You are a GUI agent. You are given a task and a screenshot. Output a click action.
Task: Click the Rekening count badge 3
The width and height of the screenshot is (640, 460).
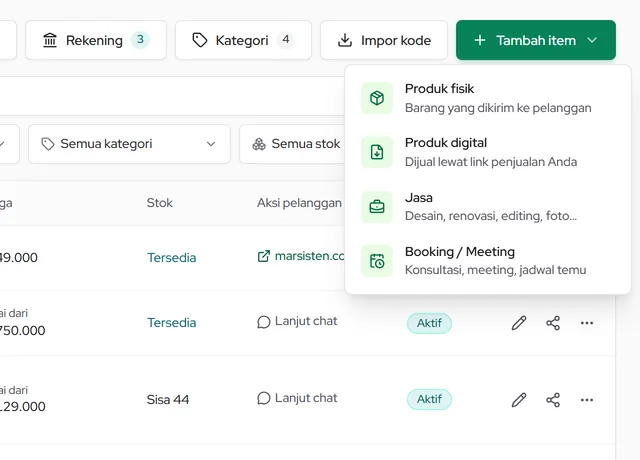point(140,40)
